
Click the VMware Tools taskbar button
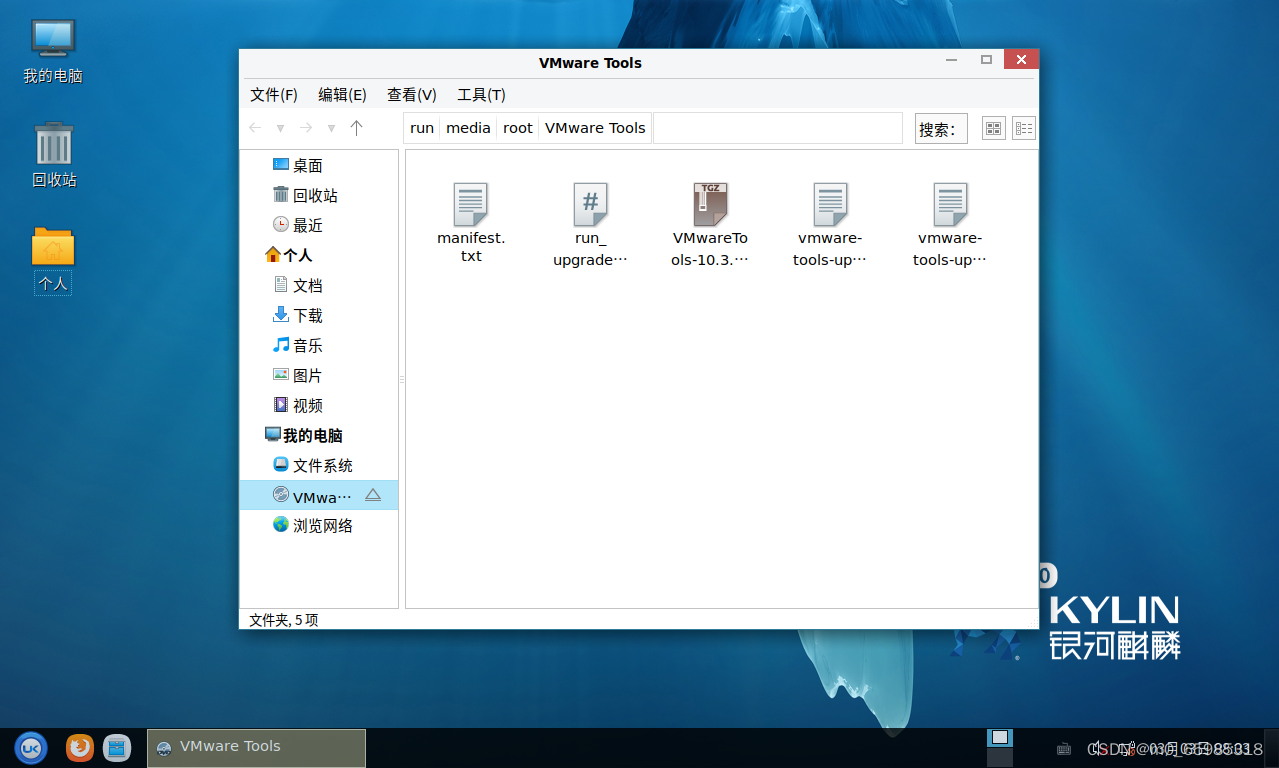point(256,747)
